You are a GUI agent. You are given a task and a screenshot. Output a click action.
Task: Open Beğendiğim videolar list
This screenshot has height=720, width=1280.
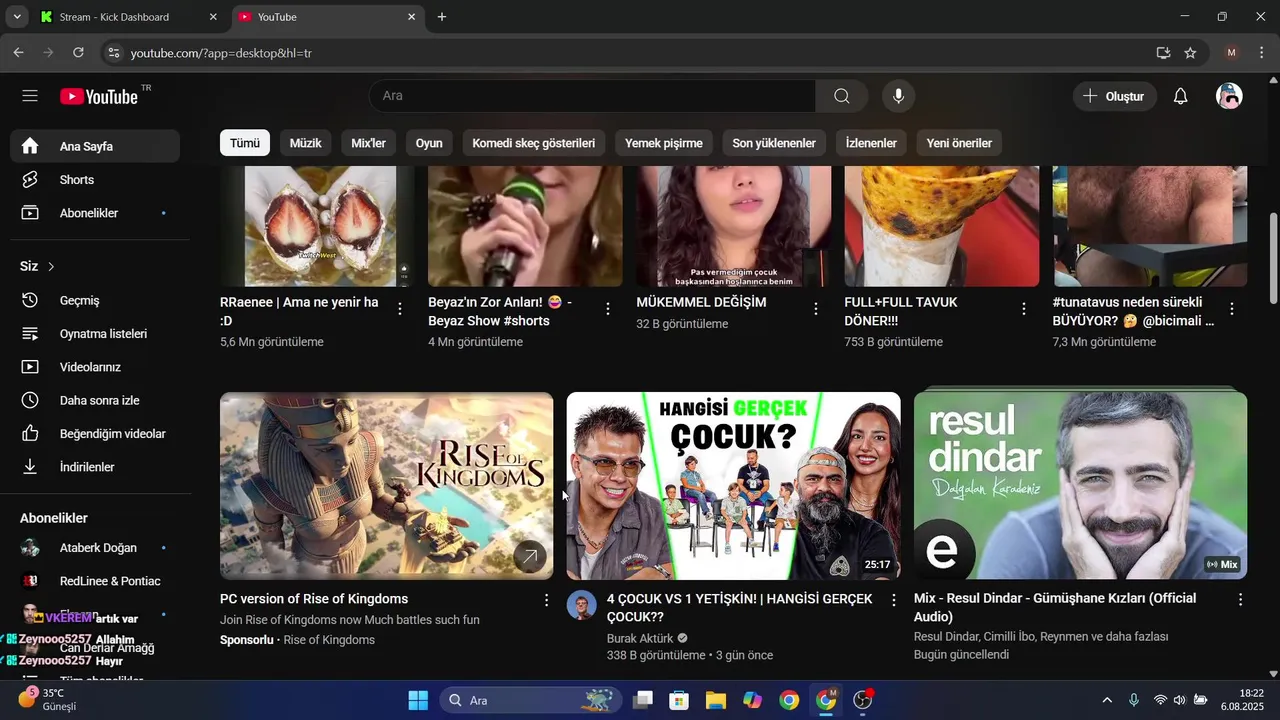[95, 434]
